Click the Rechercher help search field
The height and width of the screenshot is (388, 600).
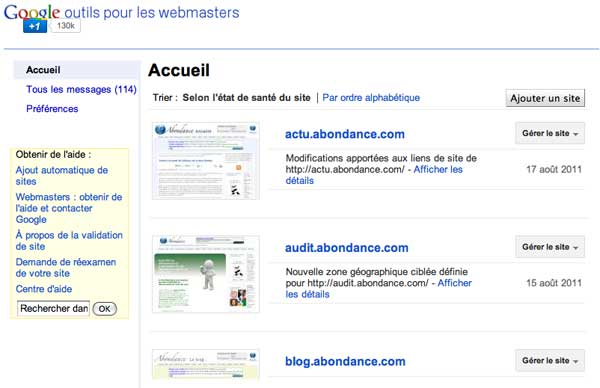[54, 308]
